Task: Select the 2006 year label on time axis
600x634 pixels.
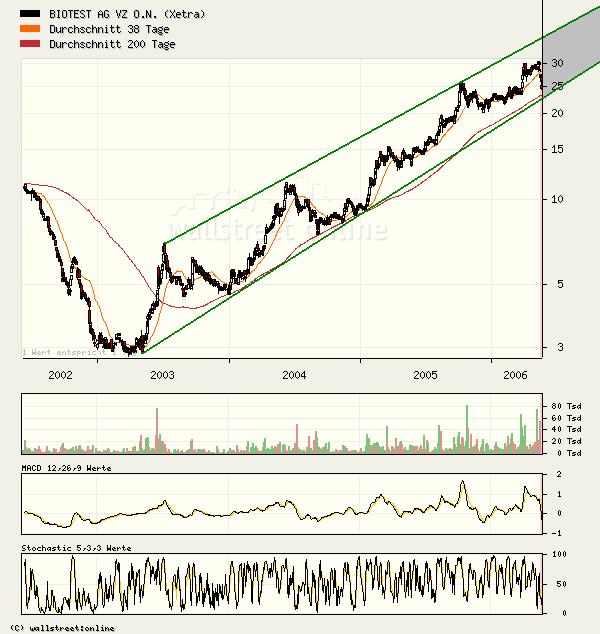Action: [x=515, y=375]
